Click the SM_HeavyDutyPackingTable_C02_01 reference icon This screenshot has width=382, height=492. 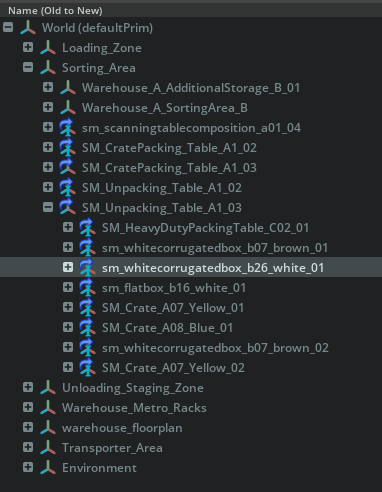pyautogui.click(x=88, y=228)
